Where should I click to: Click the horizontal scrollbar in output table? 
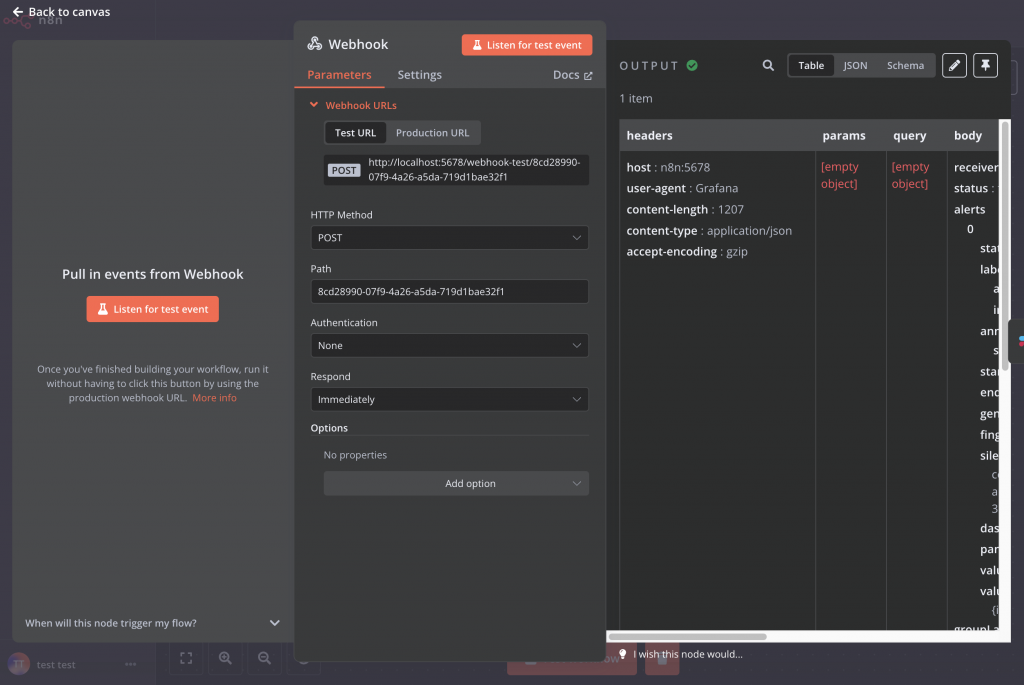(x=688, y=637)
